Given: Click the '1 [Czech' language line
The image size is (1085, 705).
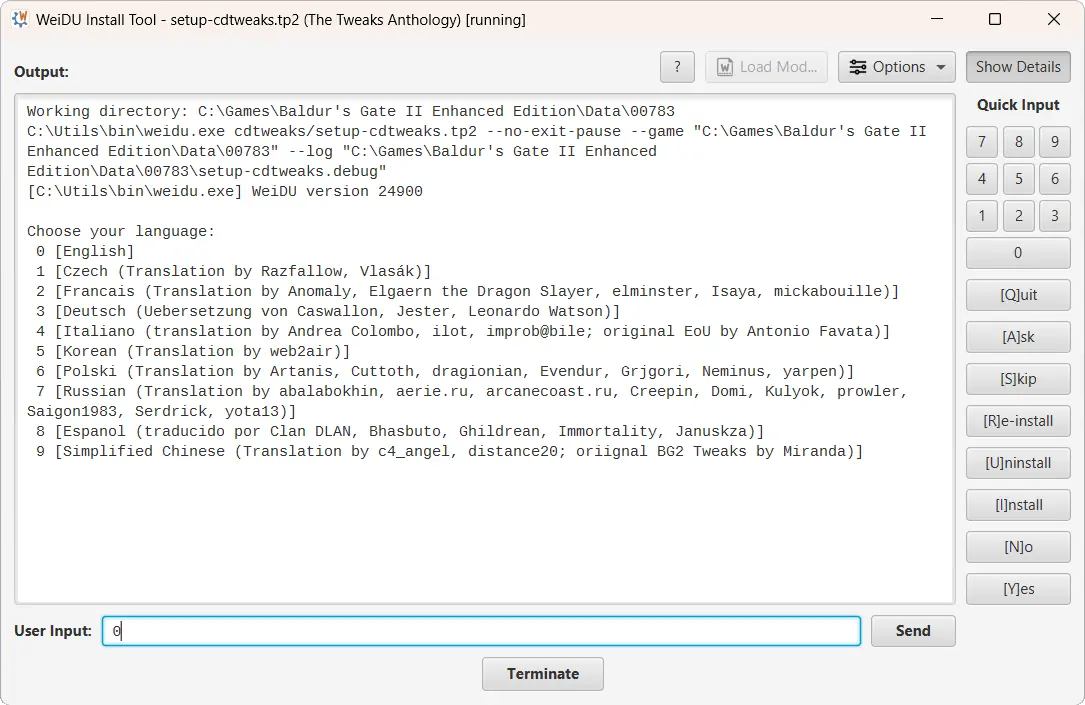Looking at the screenshot, I should coord(233,271).
